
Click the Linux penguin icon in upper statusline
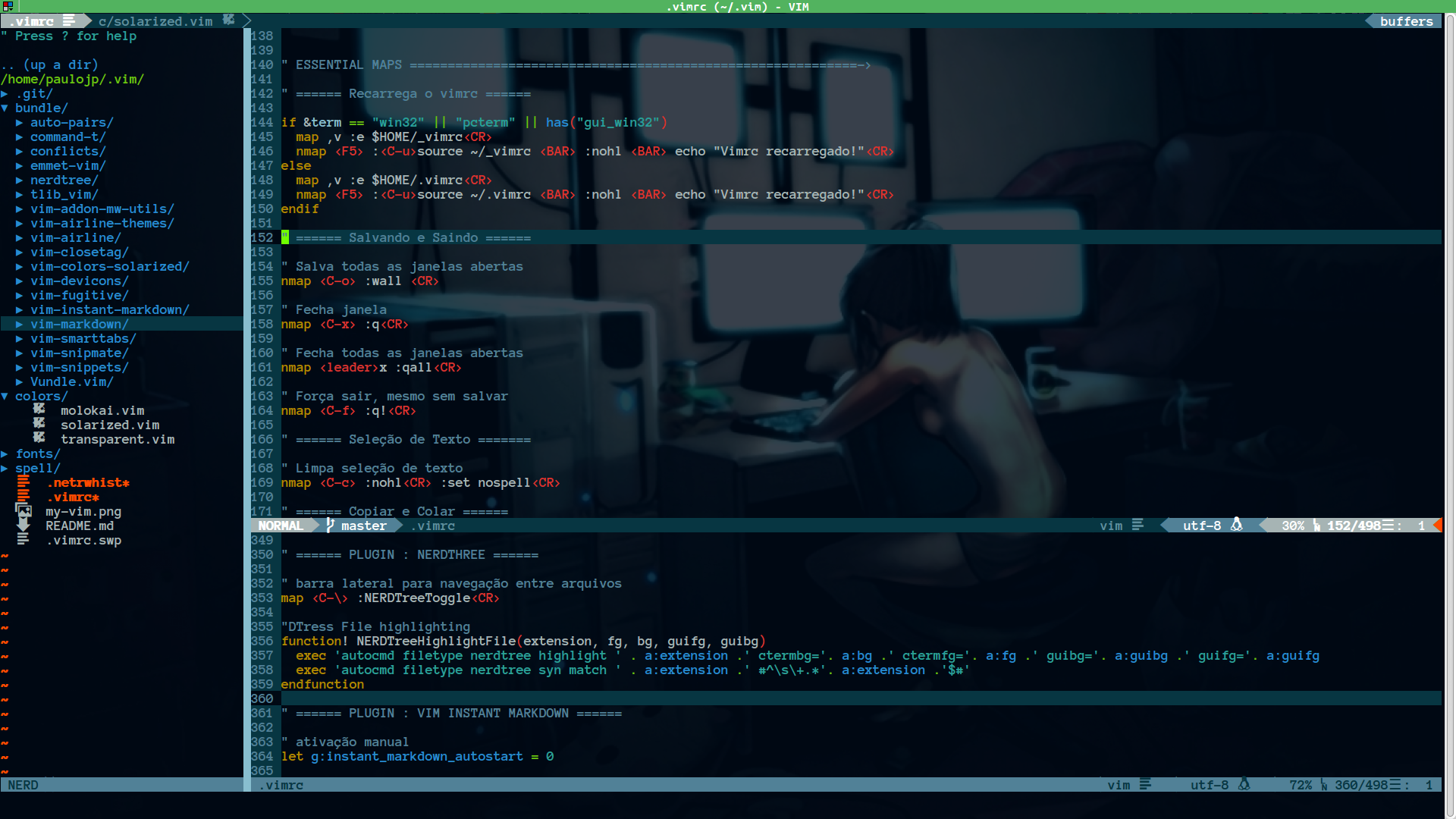pyautogui.click(x=1237, y=525)
